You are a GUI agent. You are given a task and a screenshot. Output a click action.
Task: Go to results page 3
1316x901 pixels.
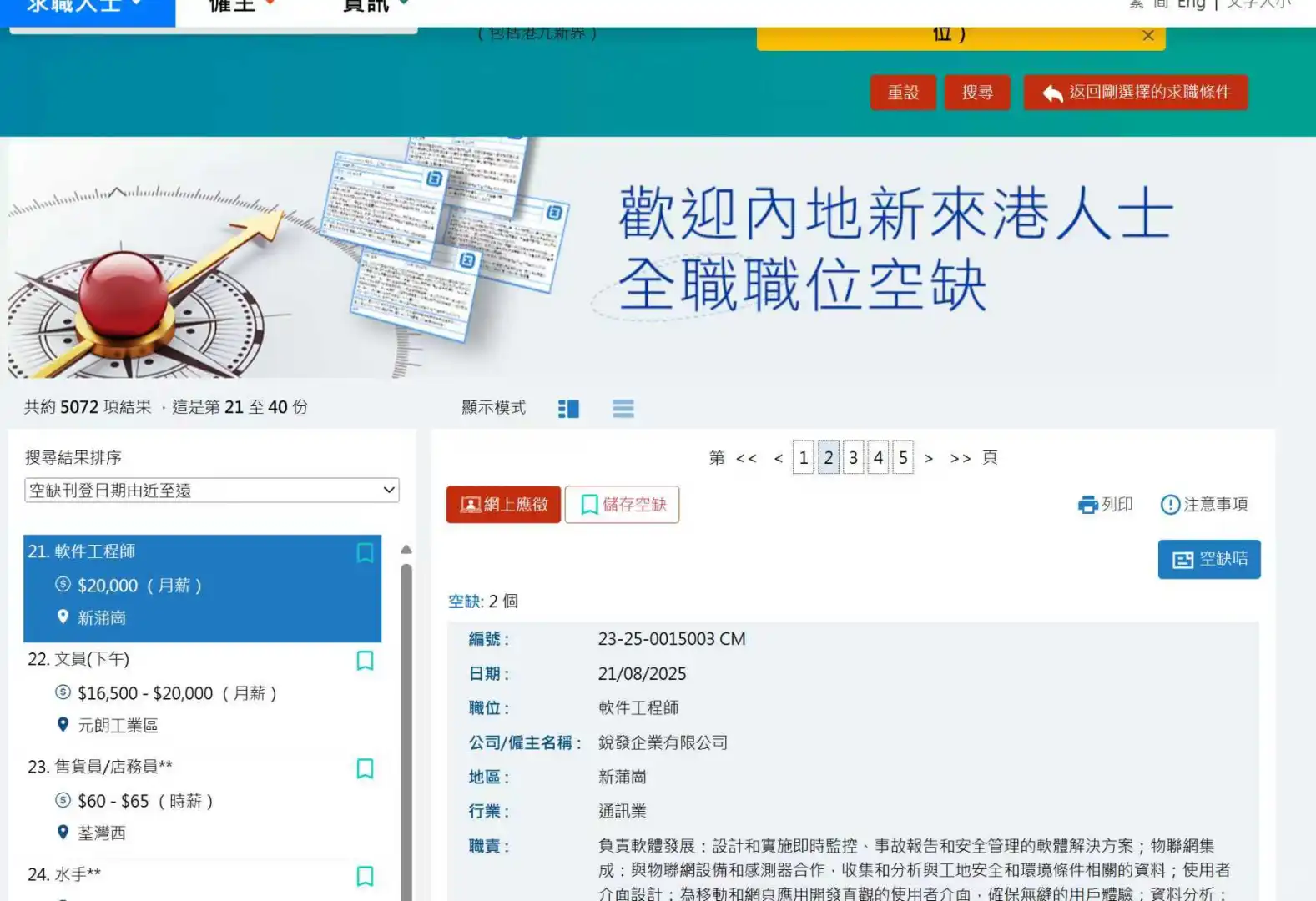(x=854, y=457)
